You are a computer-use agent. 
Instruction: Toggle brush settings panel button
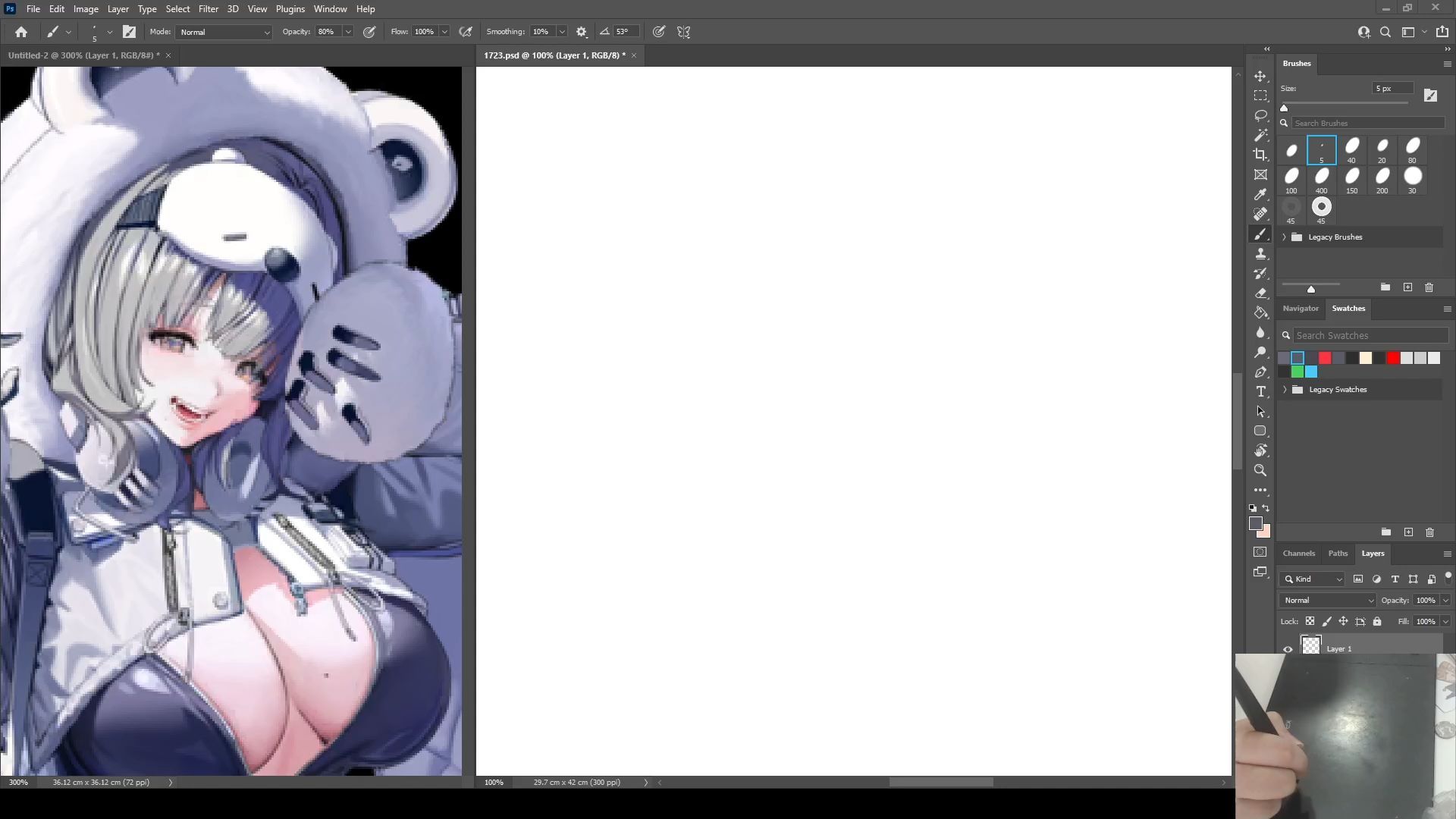129,32
